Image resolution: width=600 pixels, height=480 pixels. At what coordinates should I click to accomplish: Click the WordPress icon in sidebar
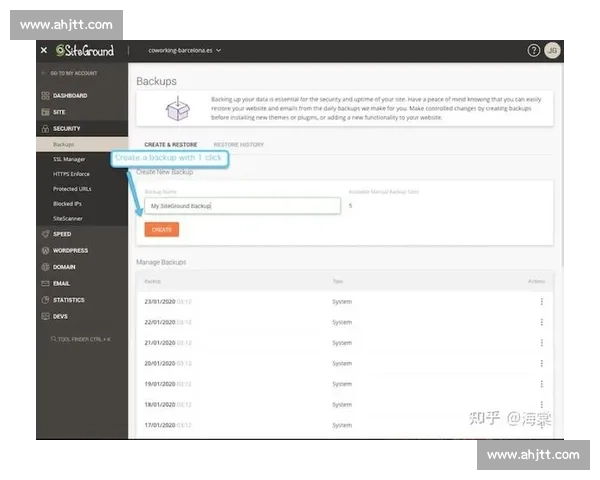coord(45,250)
